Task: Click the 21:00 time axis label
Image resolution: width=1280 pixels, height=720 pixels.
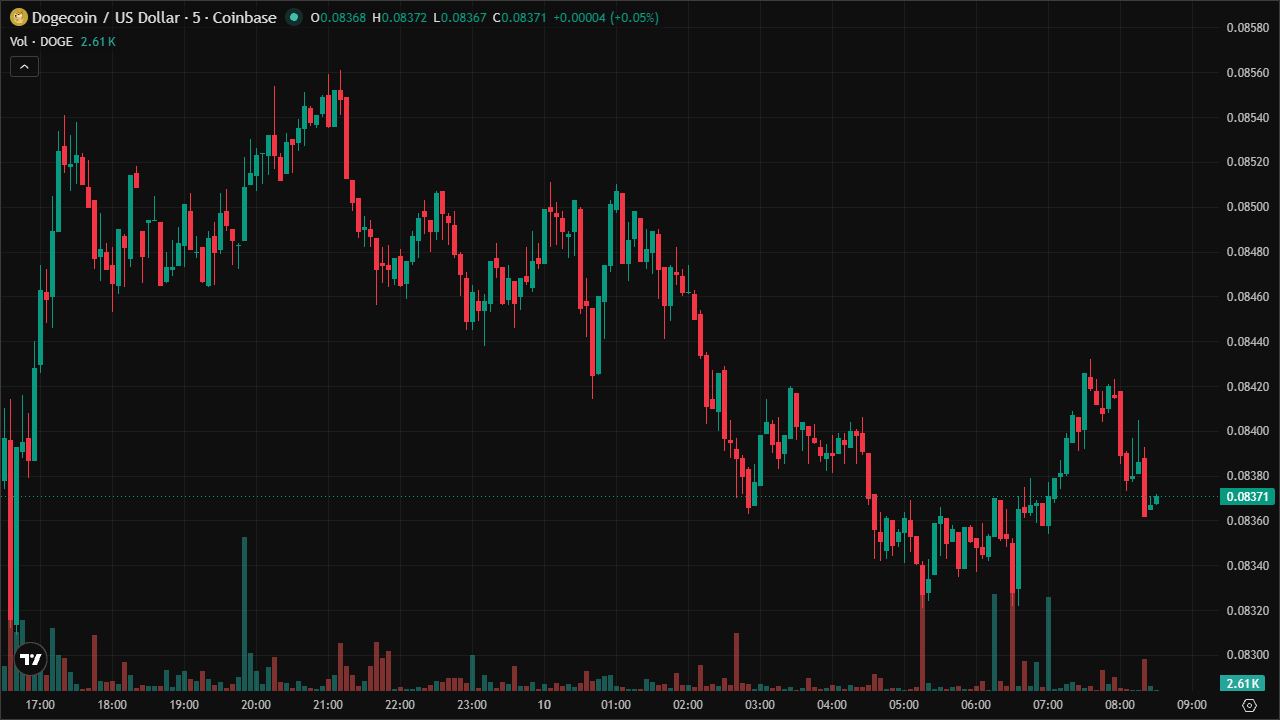Action: click(328, 705)
